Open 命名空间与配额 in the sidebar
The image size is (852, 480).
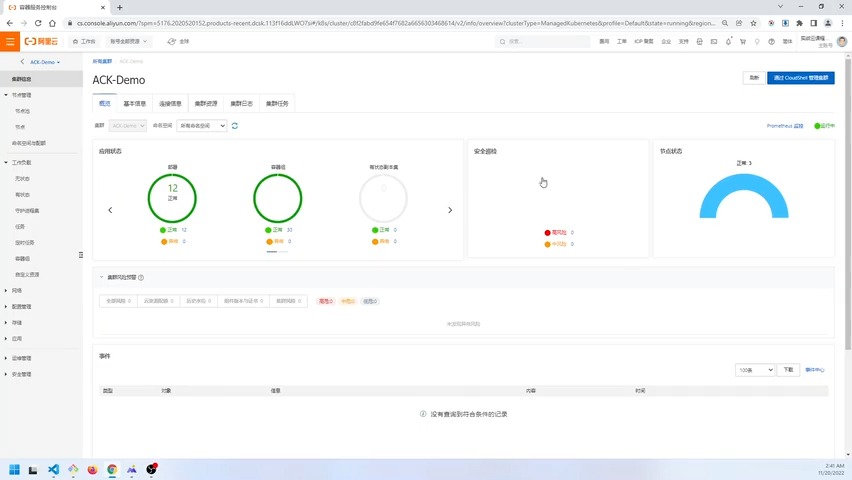coord(29,143)
